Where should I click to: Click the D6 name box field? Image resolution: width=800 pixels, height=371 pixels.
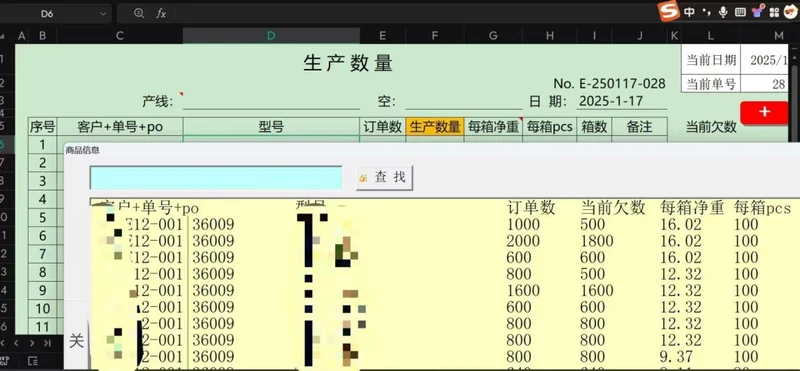point(47,14)
